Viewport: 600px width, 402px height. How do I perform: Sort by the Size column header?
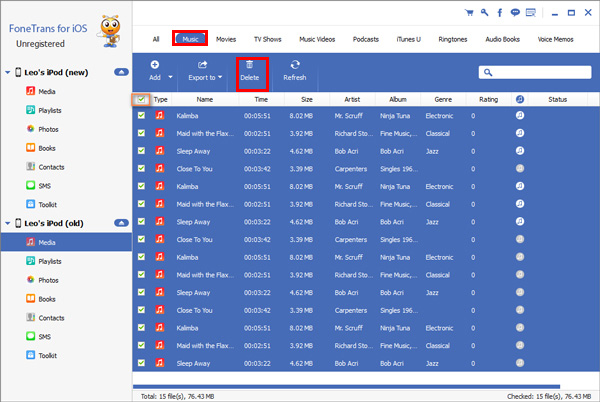tap(307, 99)
